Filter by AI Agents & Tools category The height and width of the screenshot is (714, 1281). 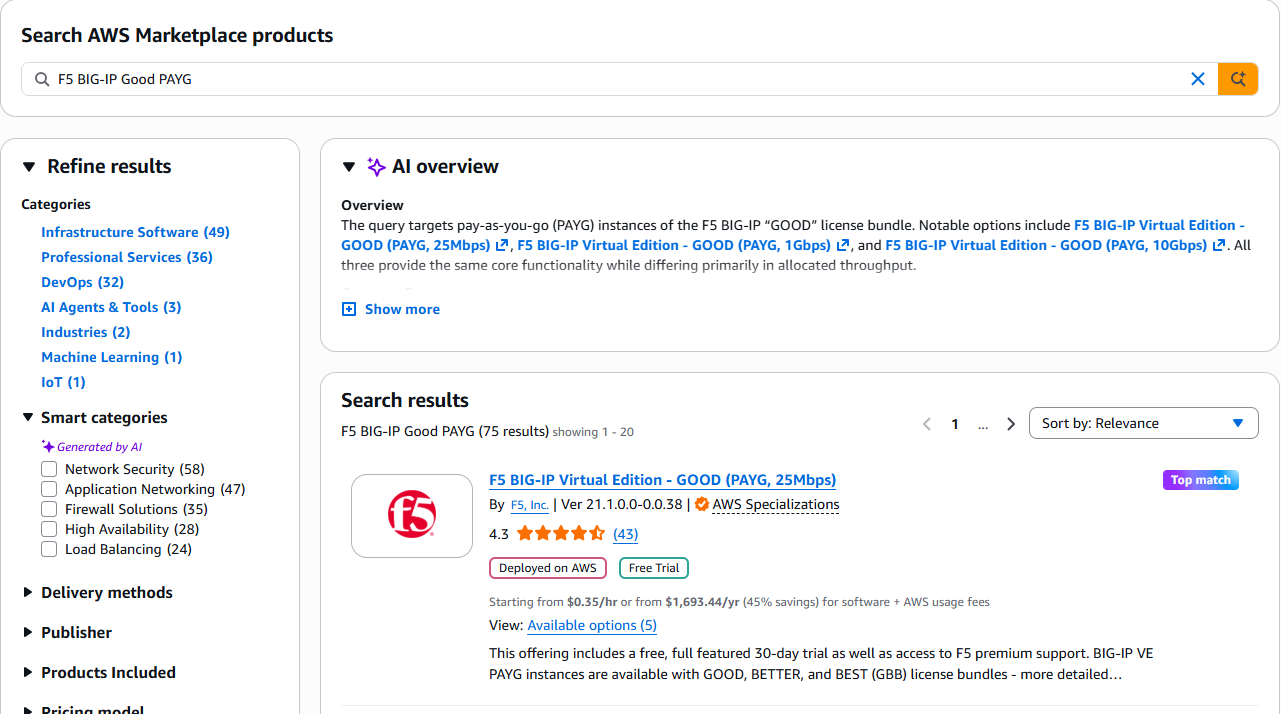click(x=111, y=307)
